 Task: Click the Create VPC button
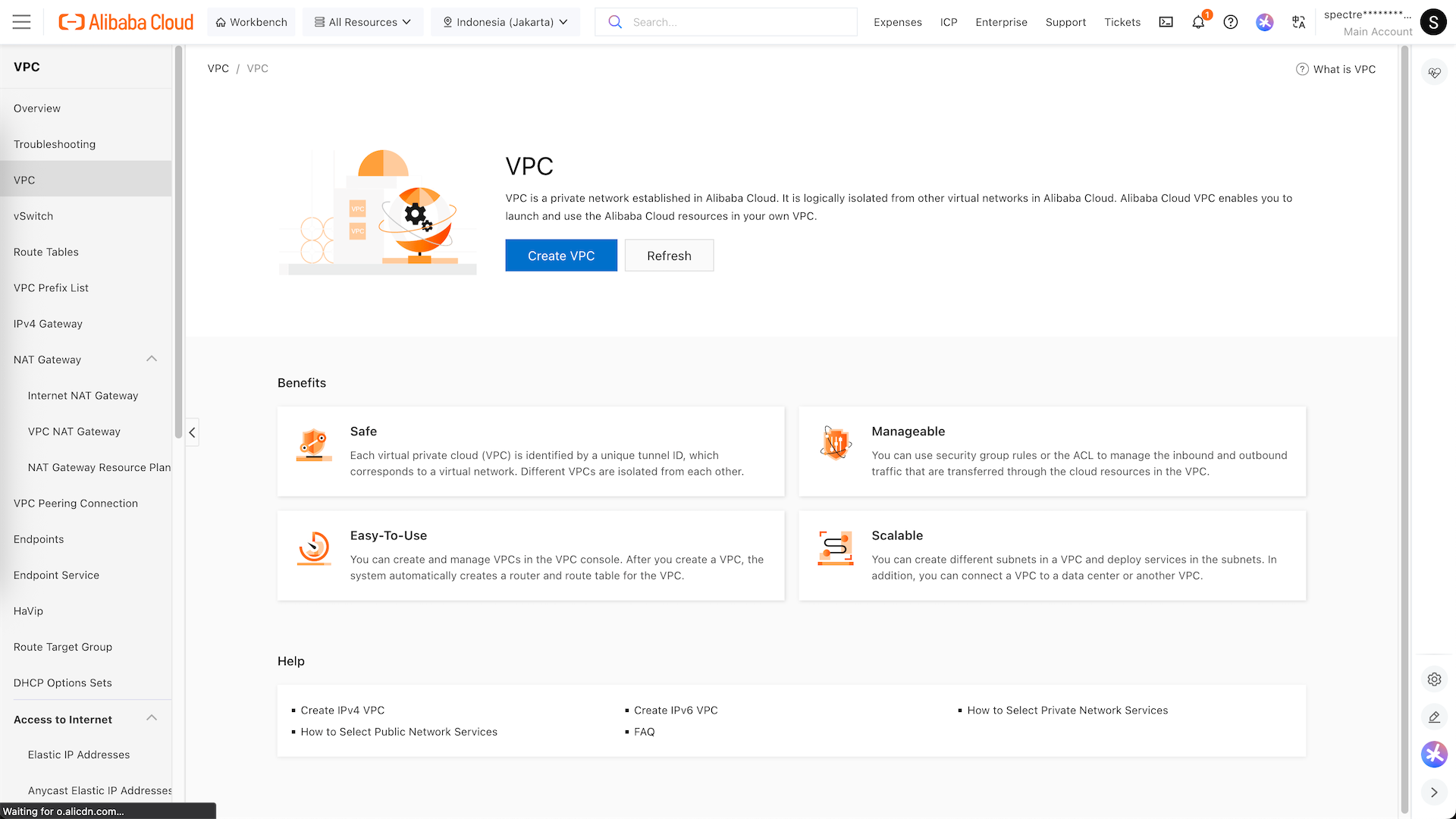(561, 256)
